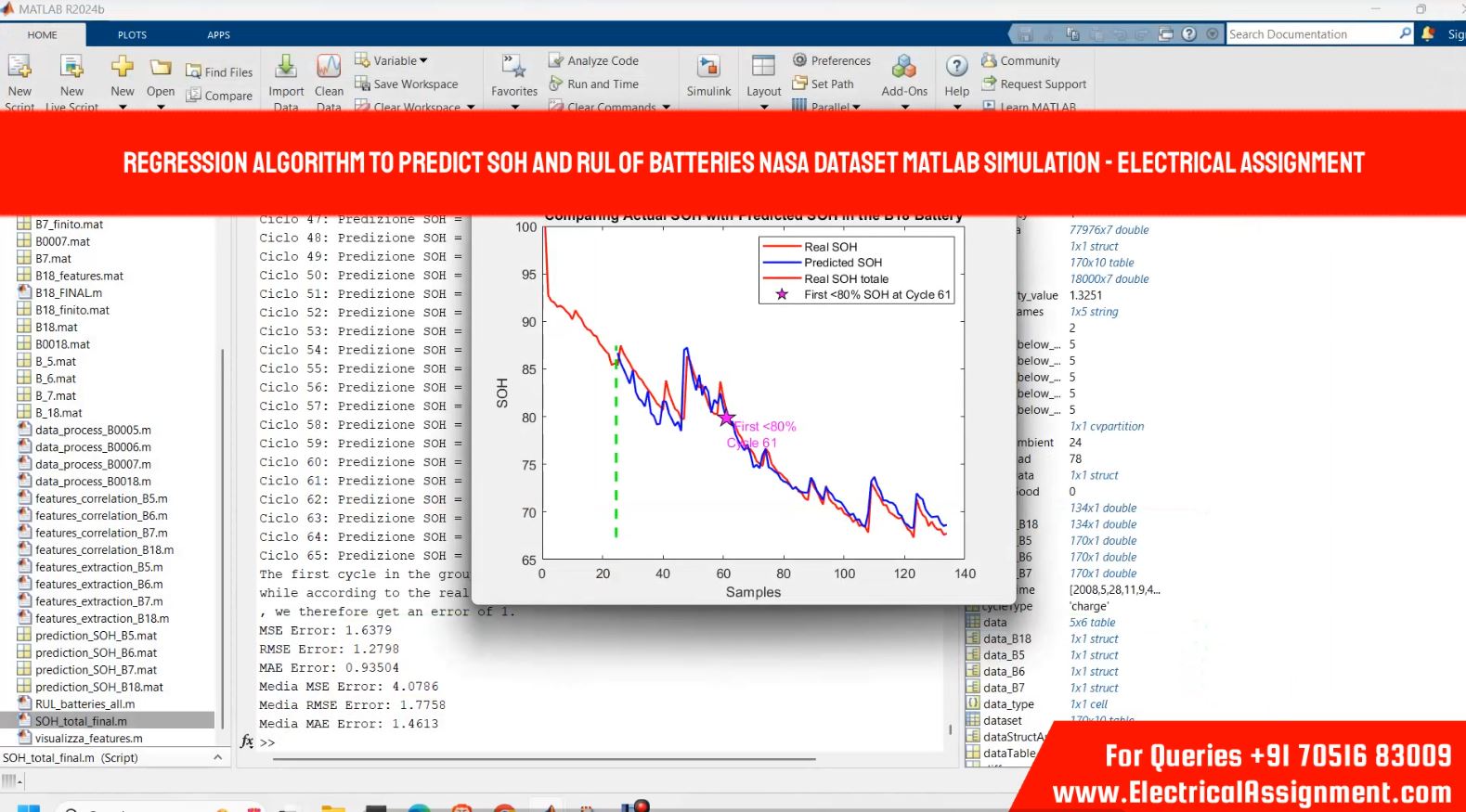Open the Layout icon
The height and width of the screenshot is (812, 1466).
[763, 67]
